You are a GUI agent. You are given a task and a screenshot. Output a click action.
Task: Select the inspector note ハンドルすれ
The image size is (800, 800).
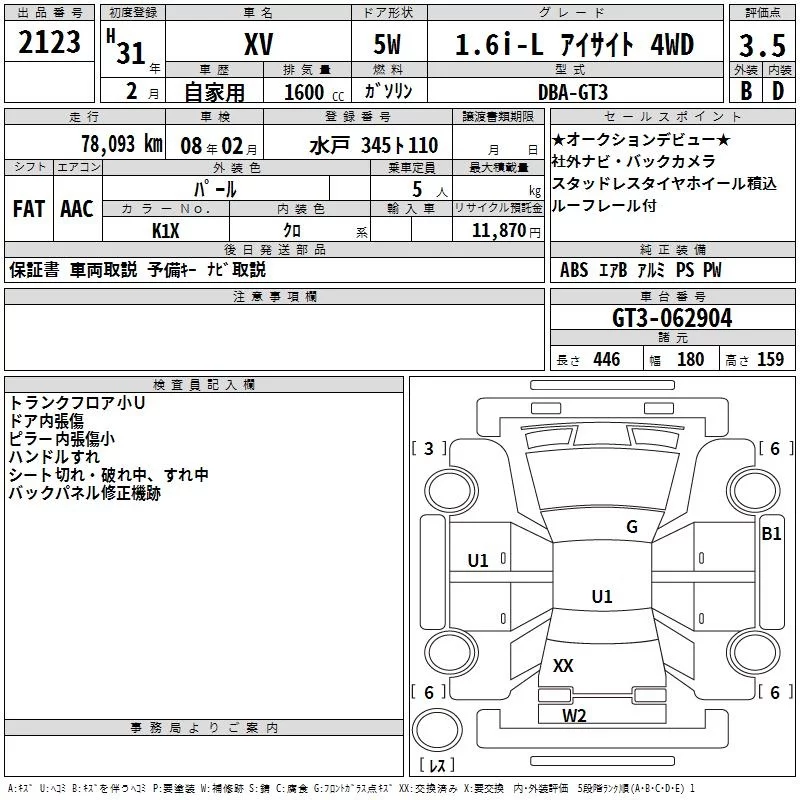coord(54,457)
